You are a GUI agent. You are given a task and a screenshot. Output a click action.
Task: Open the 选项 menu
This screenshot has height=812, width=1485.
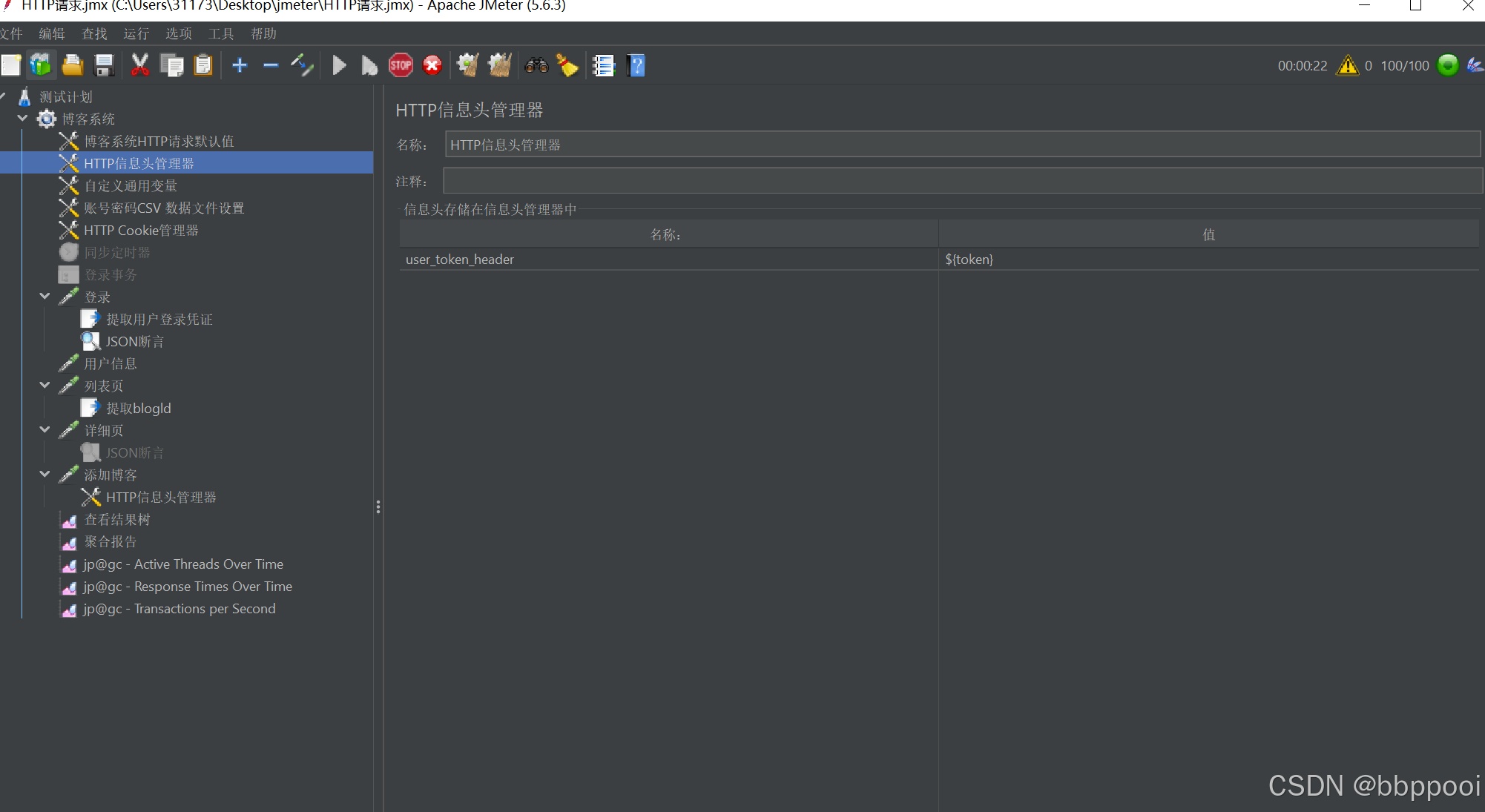pyautogui.click(x=178, y=33)
